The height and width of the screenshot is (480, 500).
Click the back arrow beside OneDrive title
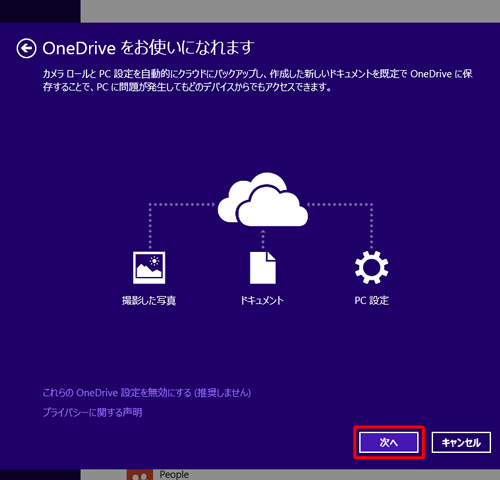[26, 49]
